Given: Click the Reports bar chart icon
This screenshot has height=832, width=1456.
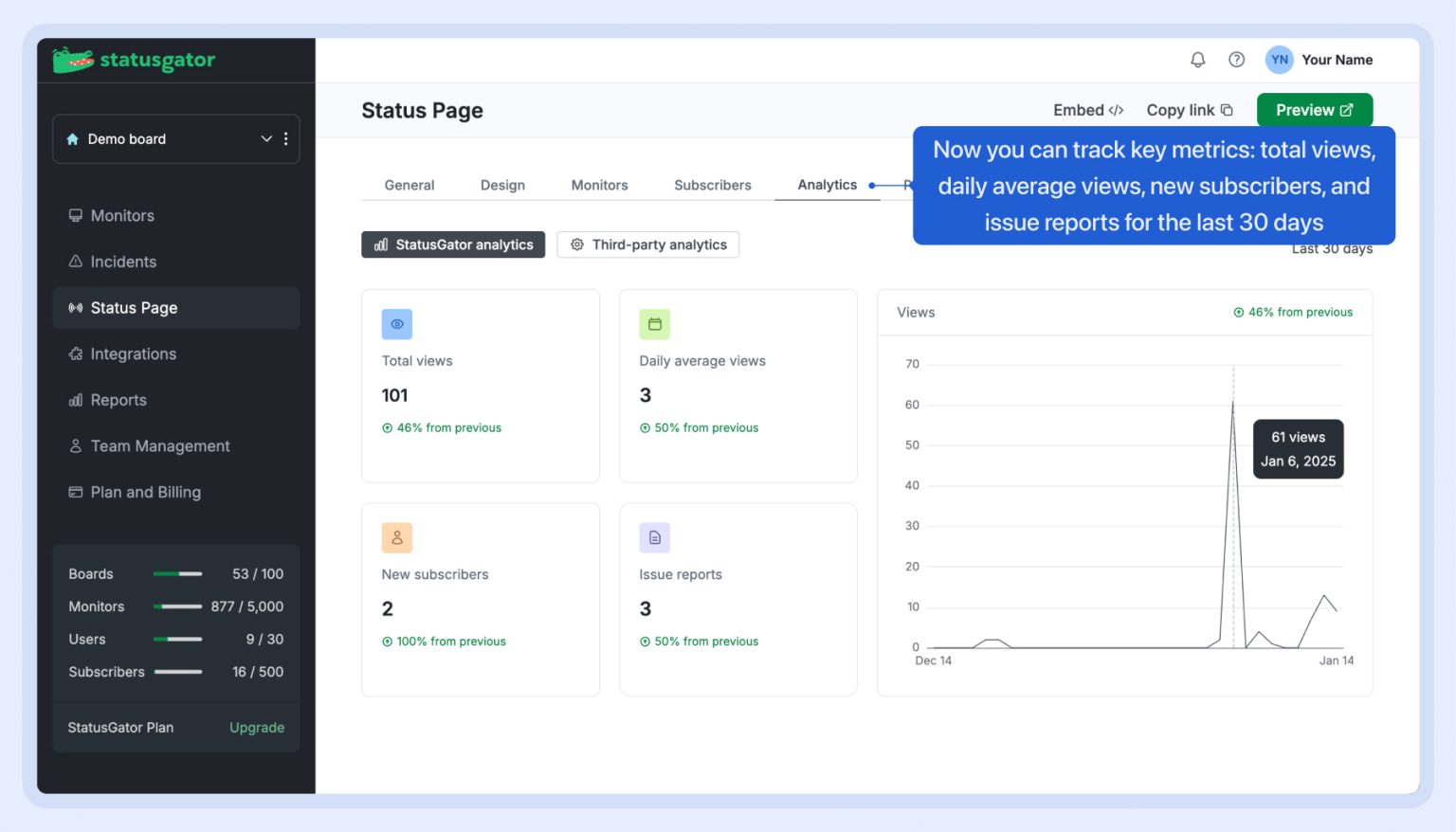Looking at the screenshot, I should point(76,400).
